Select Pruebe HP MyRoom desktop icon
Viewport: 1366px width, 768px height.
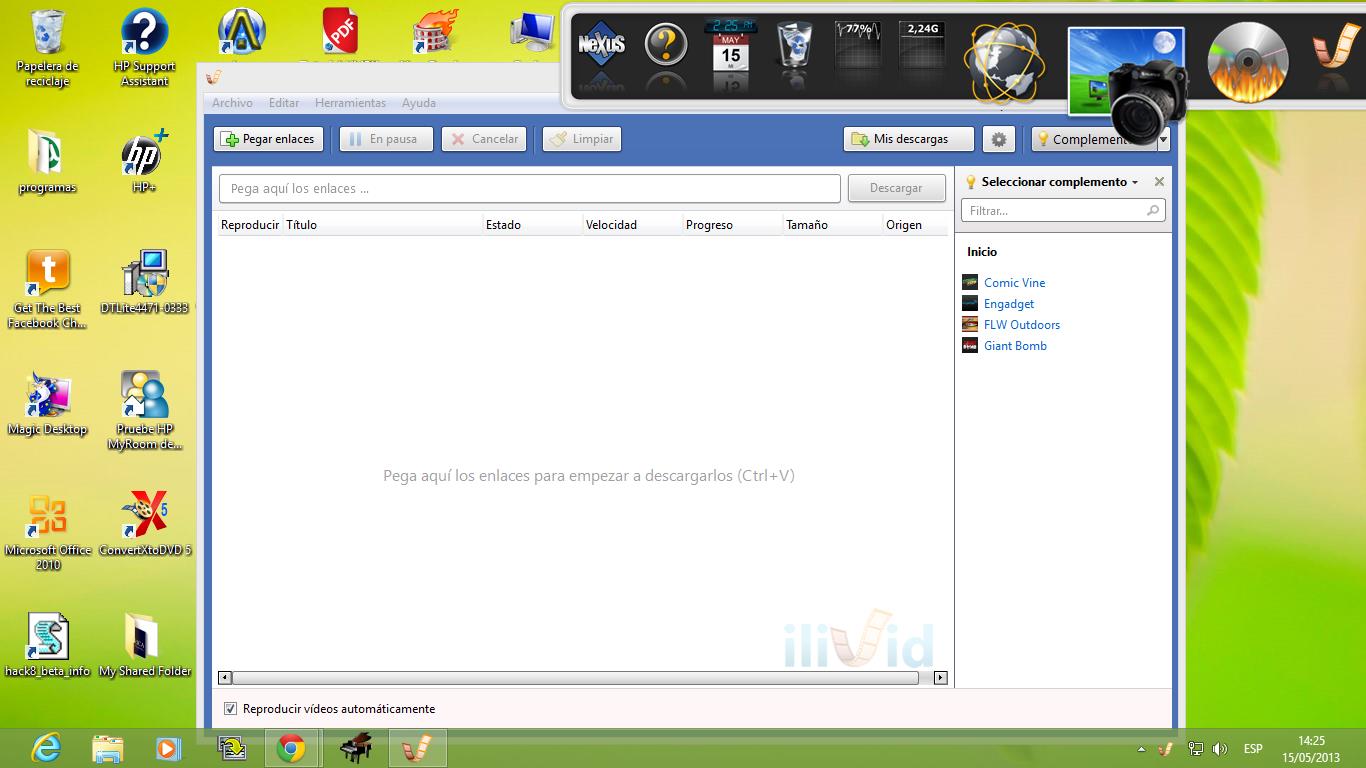[145, 411]
